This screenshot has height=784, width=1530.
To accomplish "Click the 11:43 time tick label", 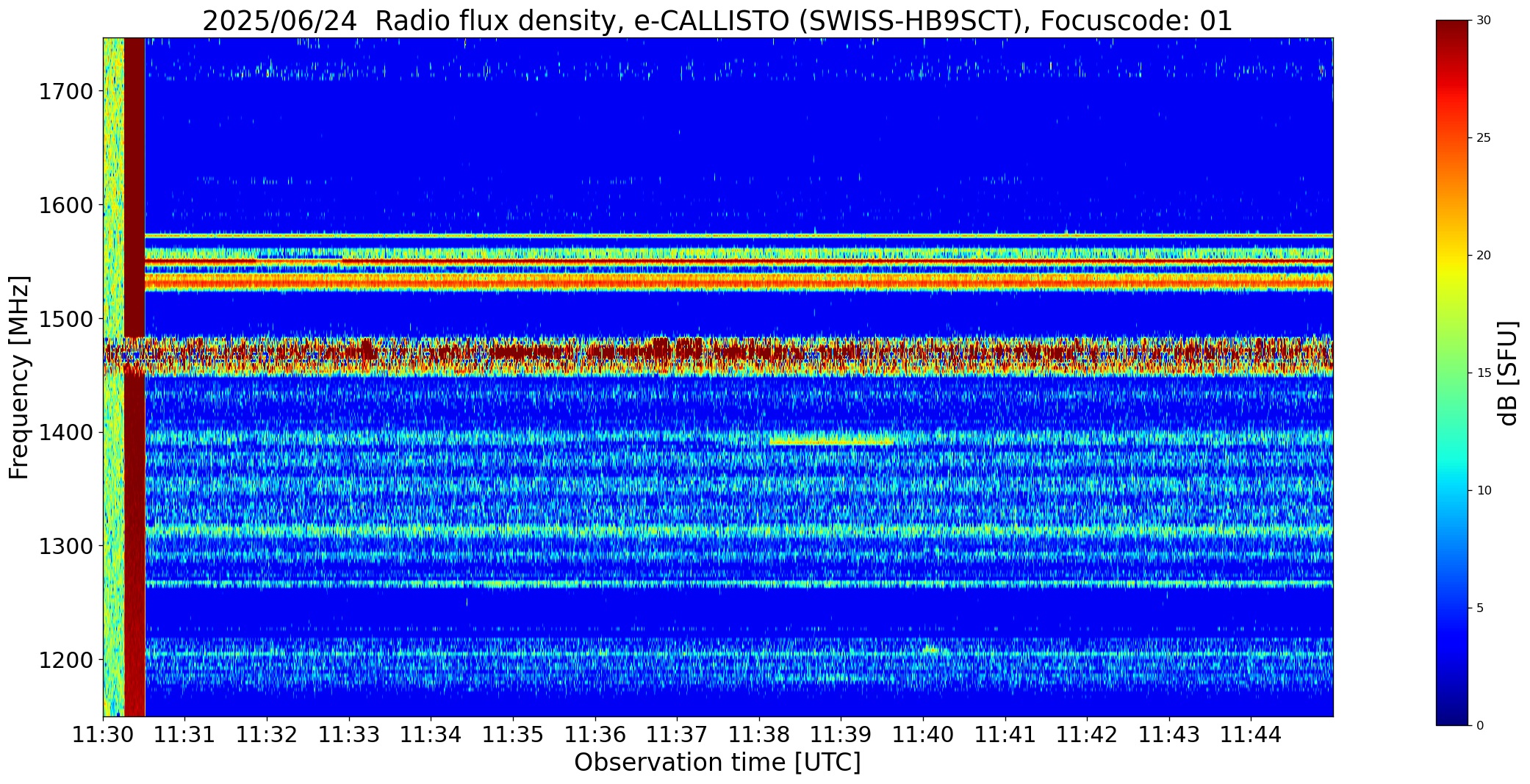I will pos(1169,734).
